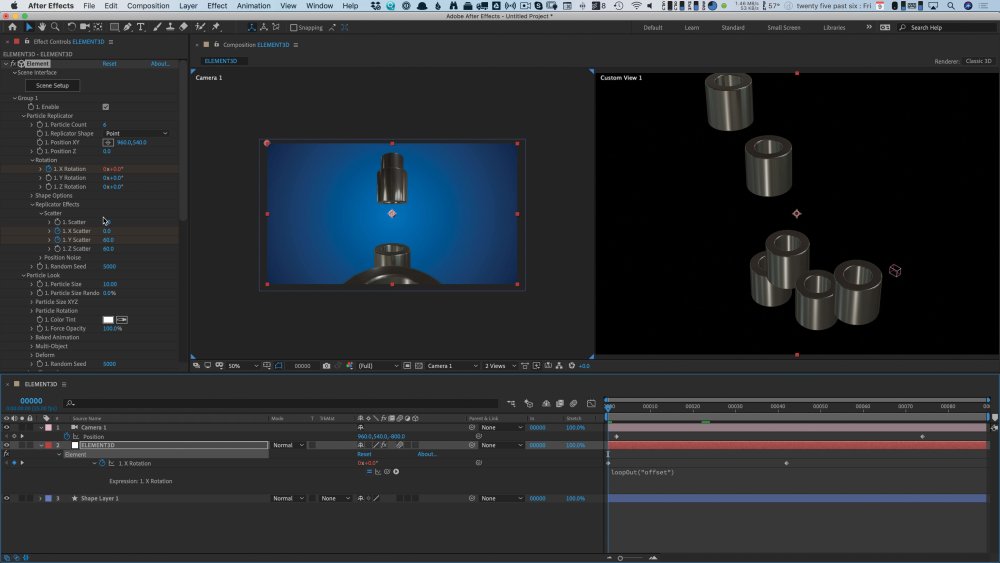The width and height of the screenshot is (1000, 563).
Task: Toggle the Effect Controls panel lock
Action: [26, 41]
